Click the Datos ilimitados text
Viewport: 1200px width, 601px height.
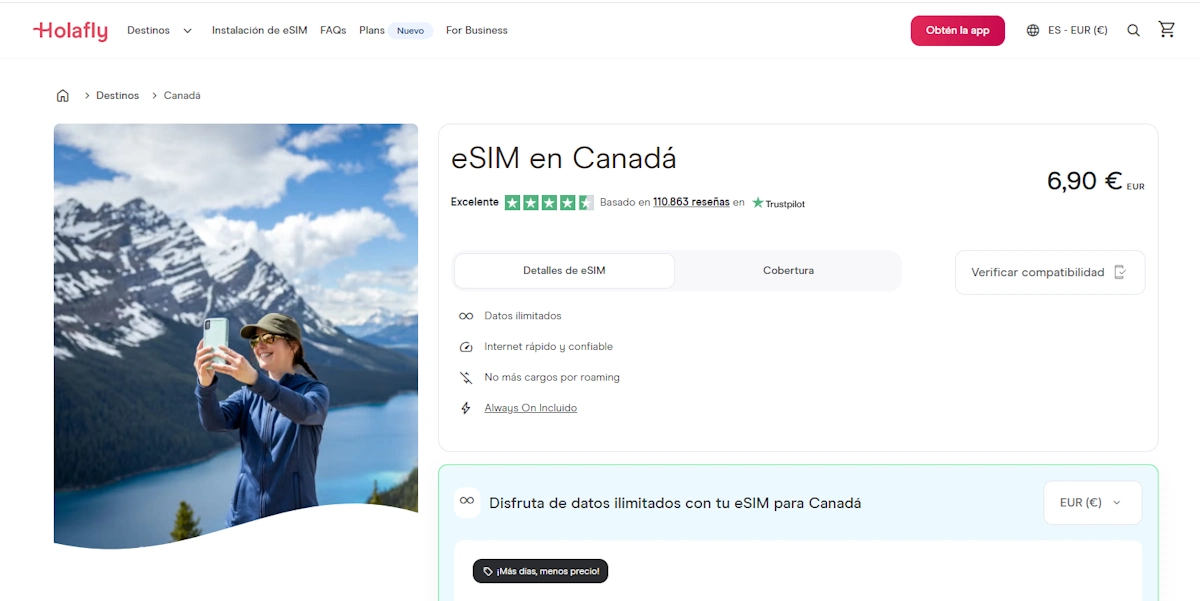pyautogui.click(x=523, y=316)
